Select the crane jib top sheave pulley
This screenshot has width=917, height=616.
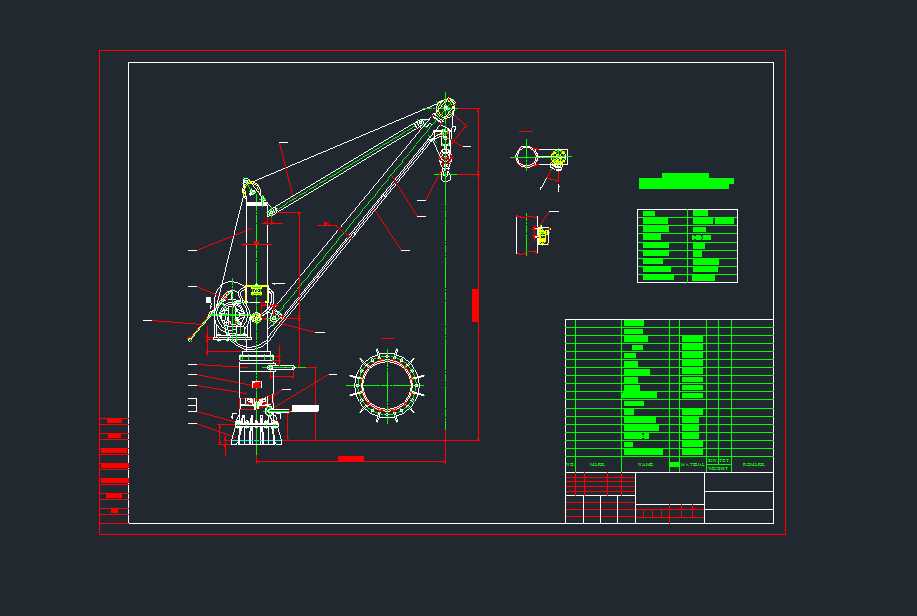446,108
